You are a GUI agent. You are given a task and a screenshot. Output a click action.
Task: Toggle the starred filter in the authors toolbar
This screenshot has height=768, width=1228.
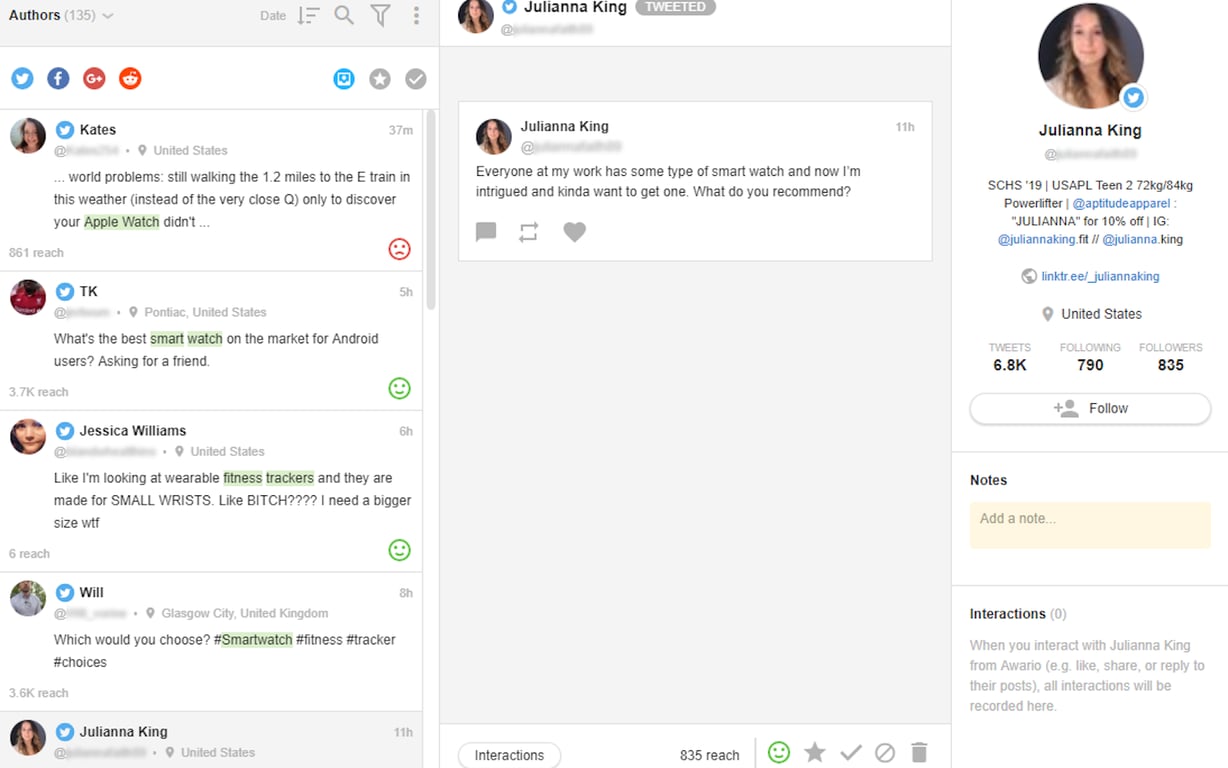pos(380,78)
